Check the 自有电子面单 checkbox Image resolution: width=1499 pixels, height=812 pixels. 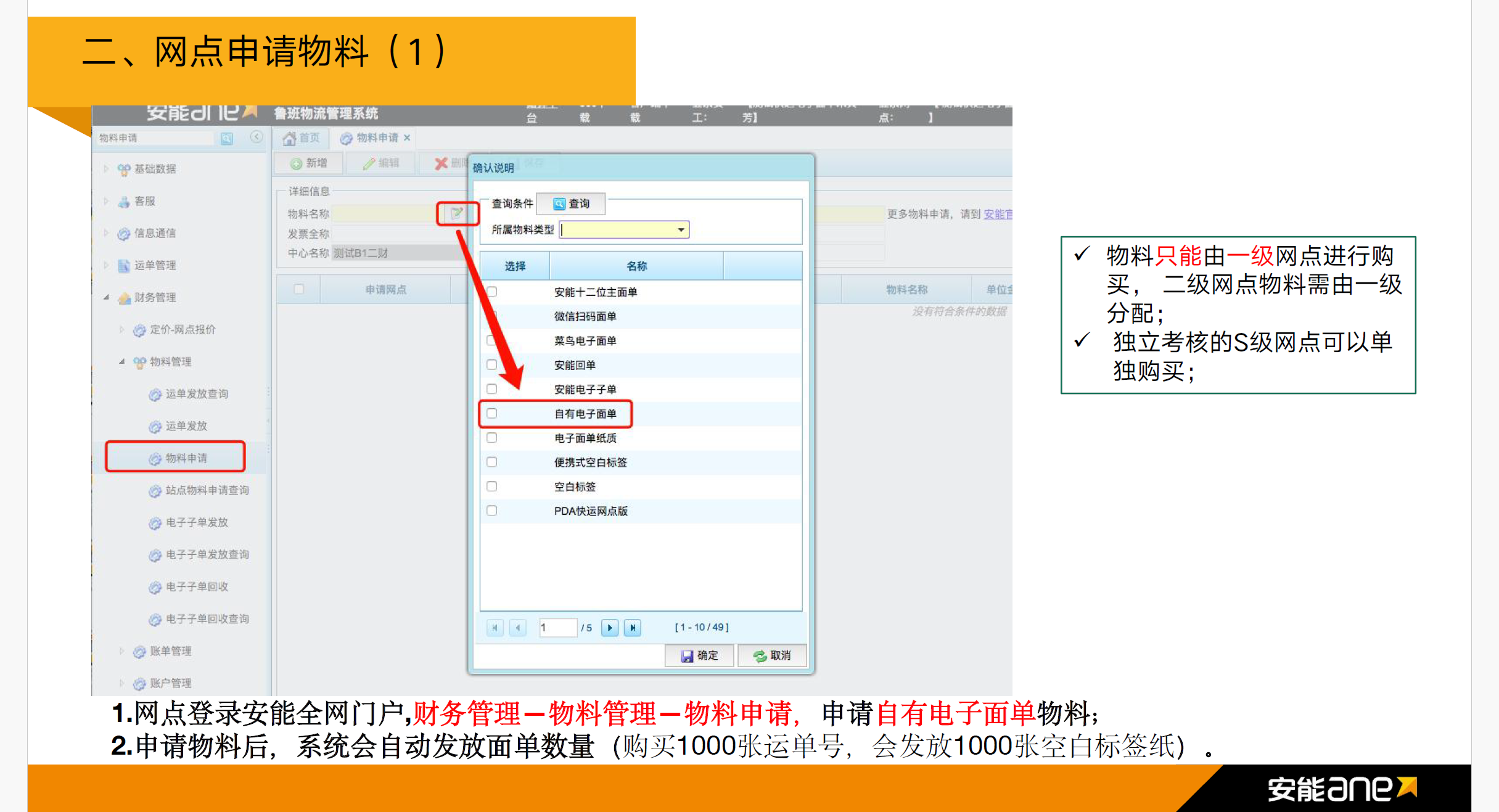click(492, 414)
